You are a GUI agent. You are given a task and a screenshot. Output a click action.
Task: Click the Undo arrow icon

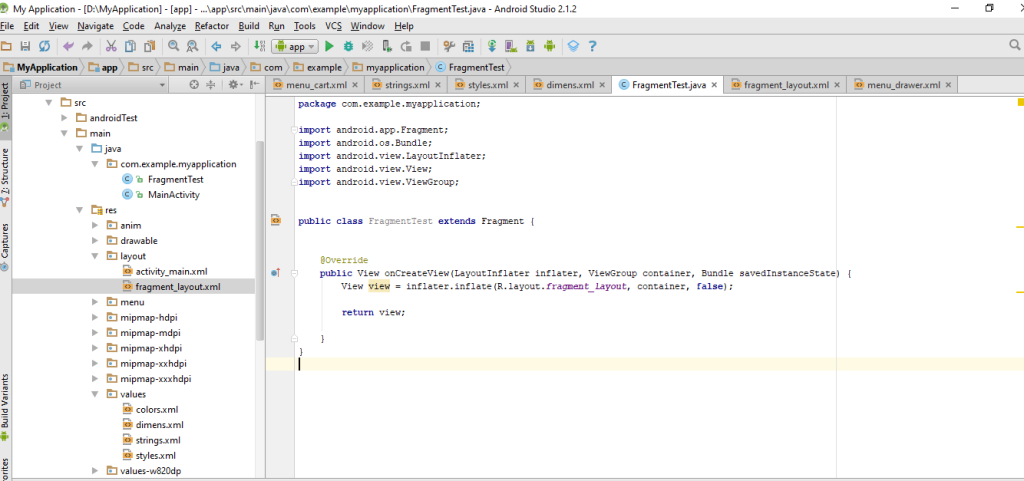pos(68,46)
